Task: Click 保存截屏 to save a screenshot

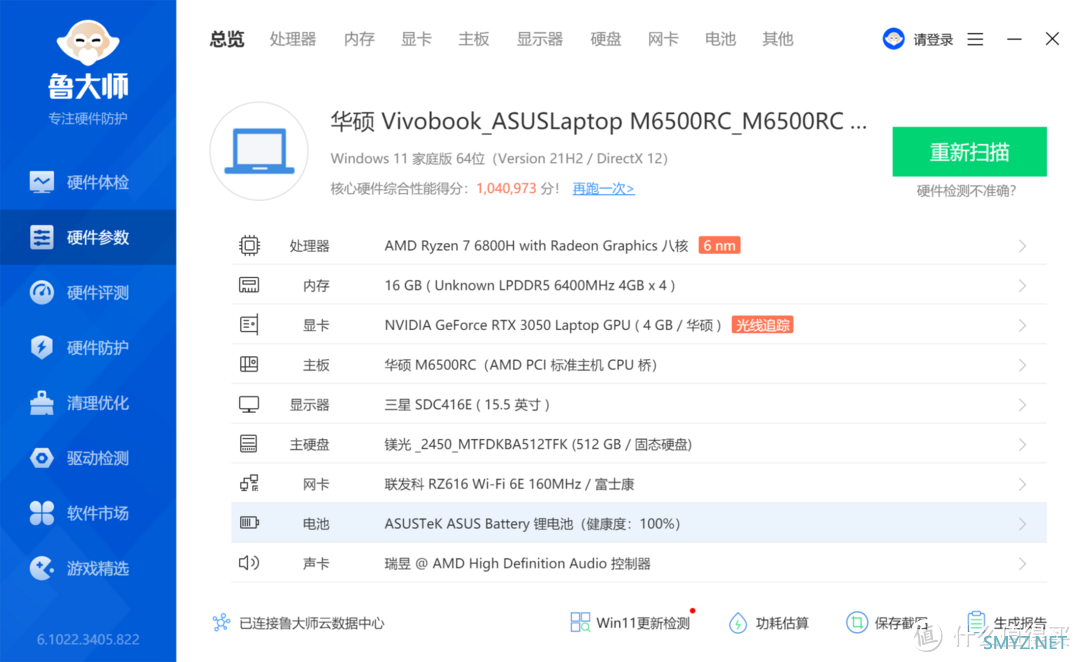Action: coord(887,623)
